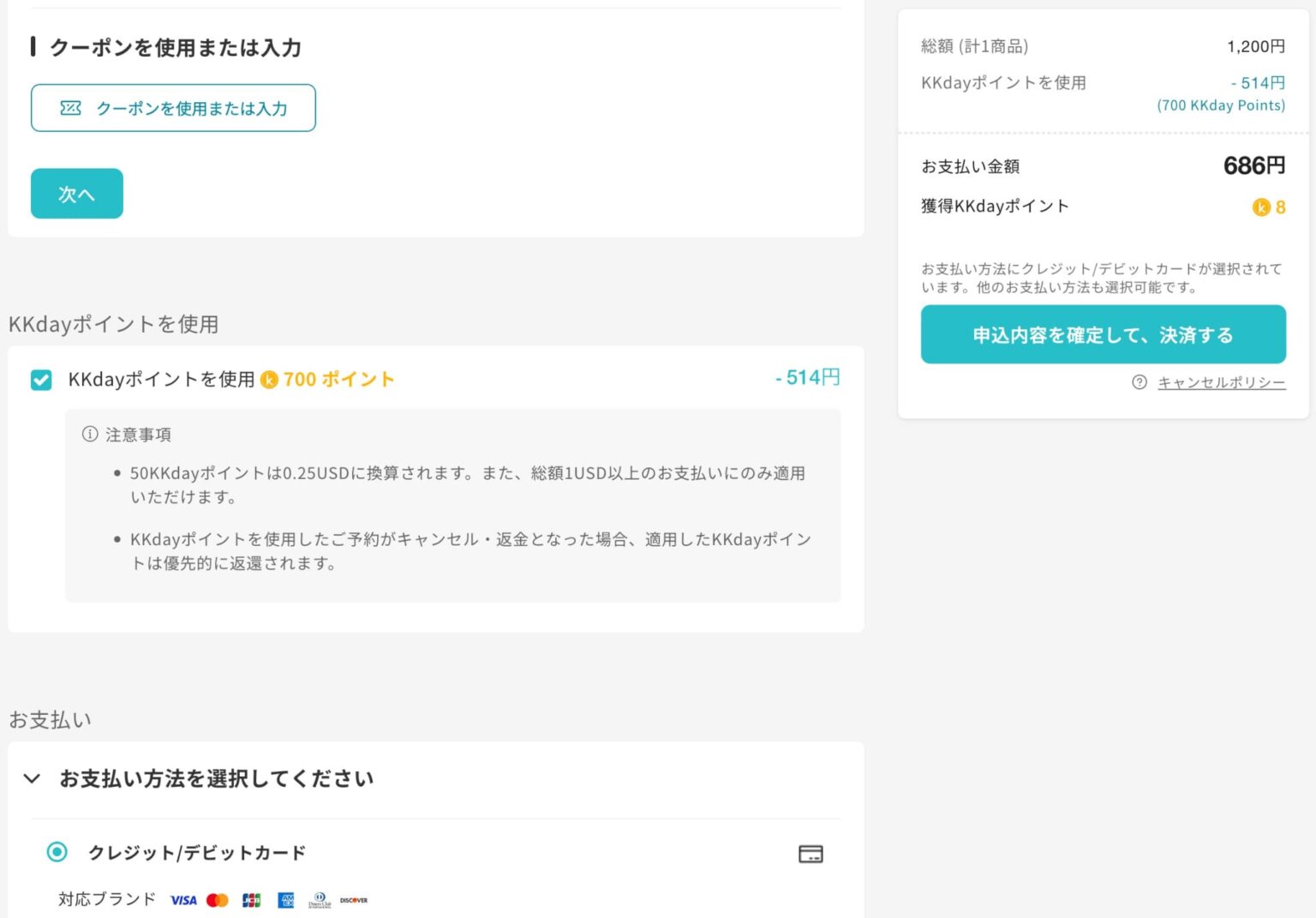Click the info icon next to 注意事項
This screenshot has width=1316, height=918.
(89, 435)
